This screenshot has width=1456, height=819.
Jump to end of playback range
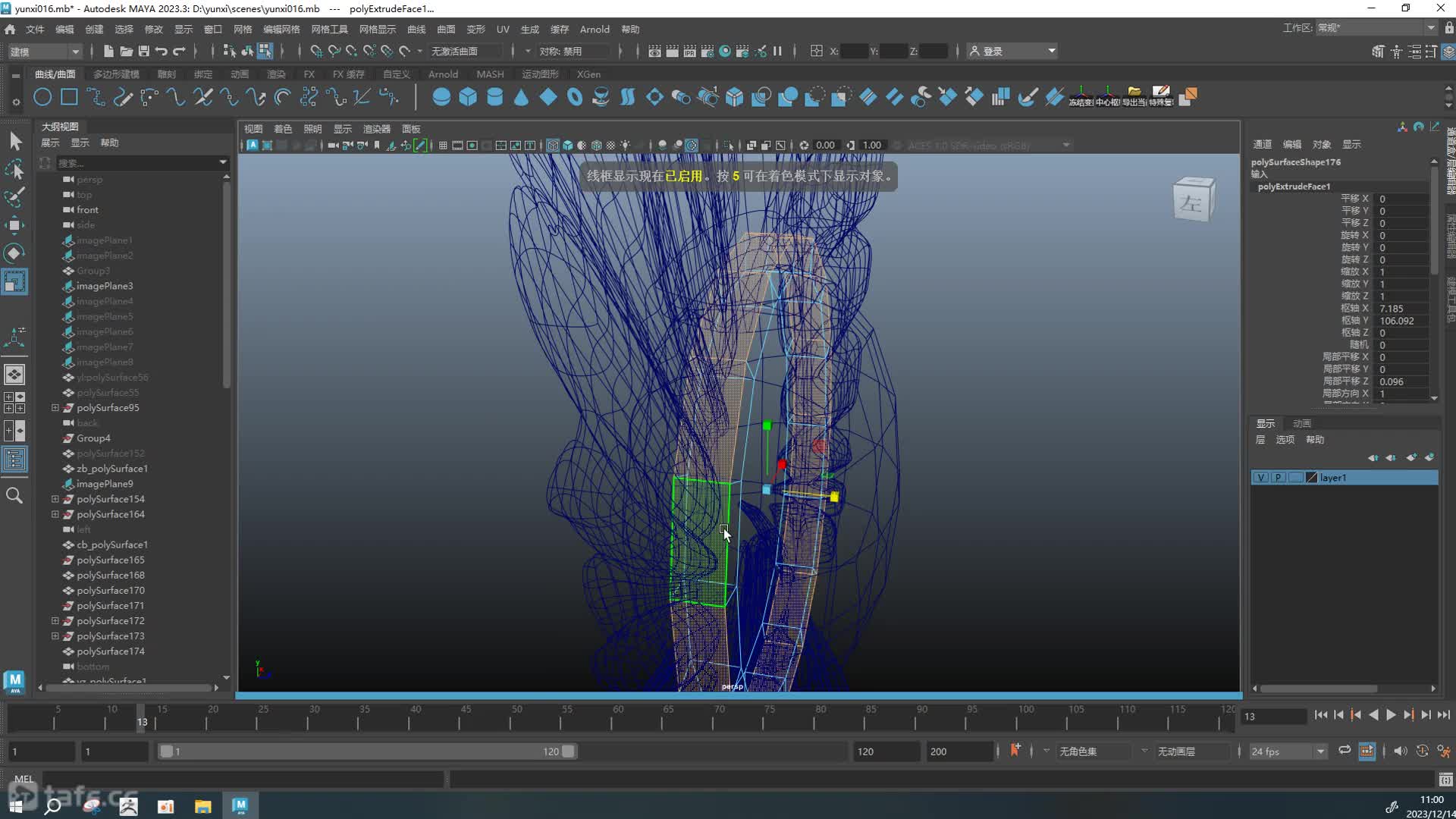point(1444,715)
